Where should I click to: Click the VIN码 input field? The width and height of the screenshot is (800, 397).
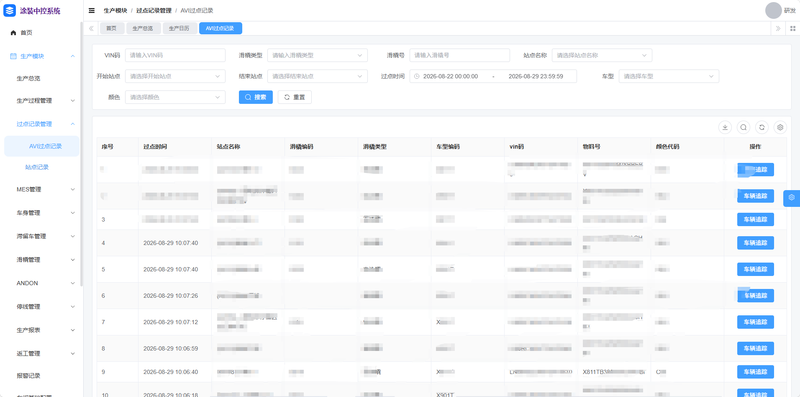176,55
